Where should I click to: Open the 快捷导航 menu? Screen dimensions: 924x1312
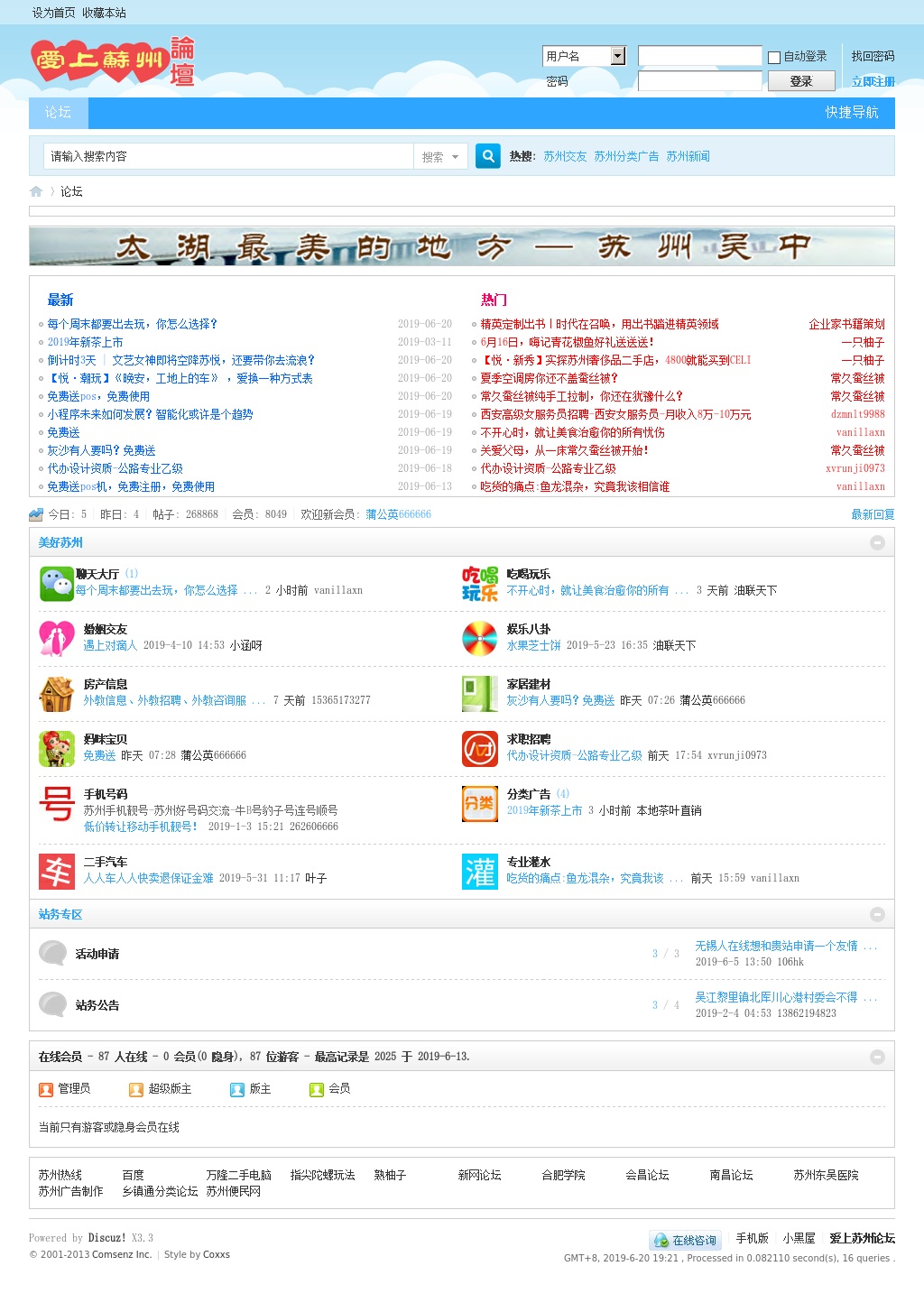click(x=851, y=112)
